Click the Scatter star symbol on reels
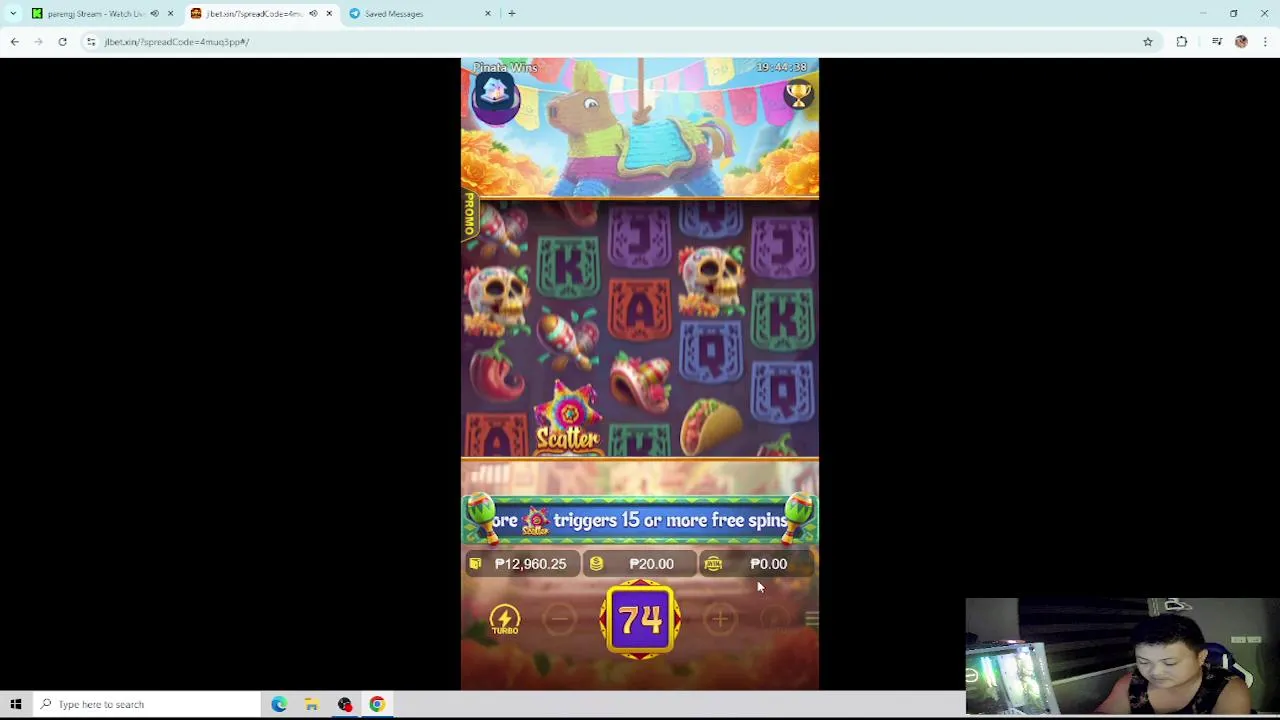 [x=568, y=417]
